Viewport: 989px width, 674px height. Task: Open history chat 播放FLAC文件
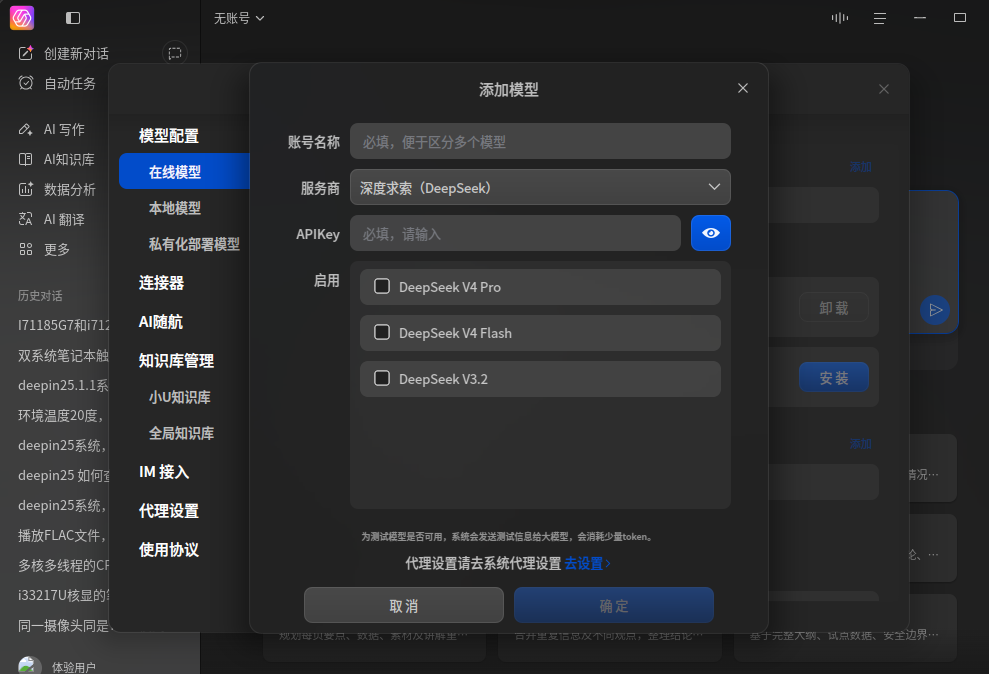(62, 535)
